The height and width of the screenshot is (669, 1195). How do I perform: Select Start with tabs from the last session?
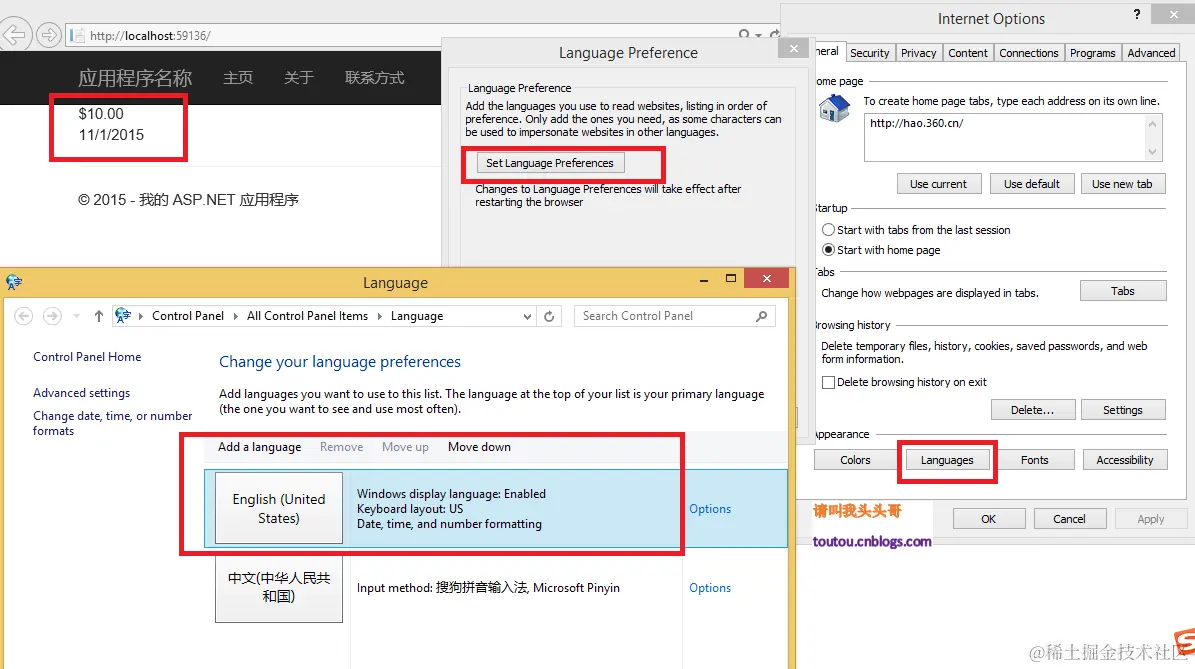click(x=828, y=229)
